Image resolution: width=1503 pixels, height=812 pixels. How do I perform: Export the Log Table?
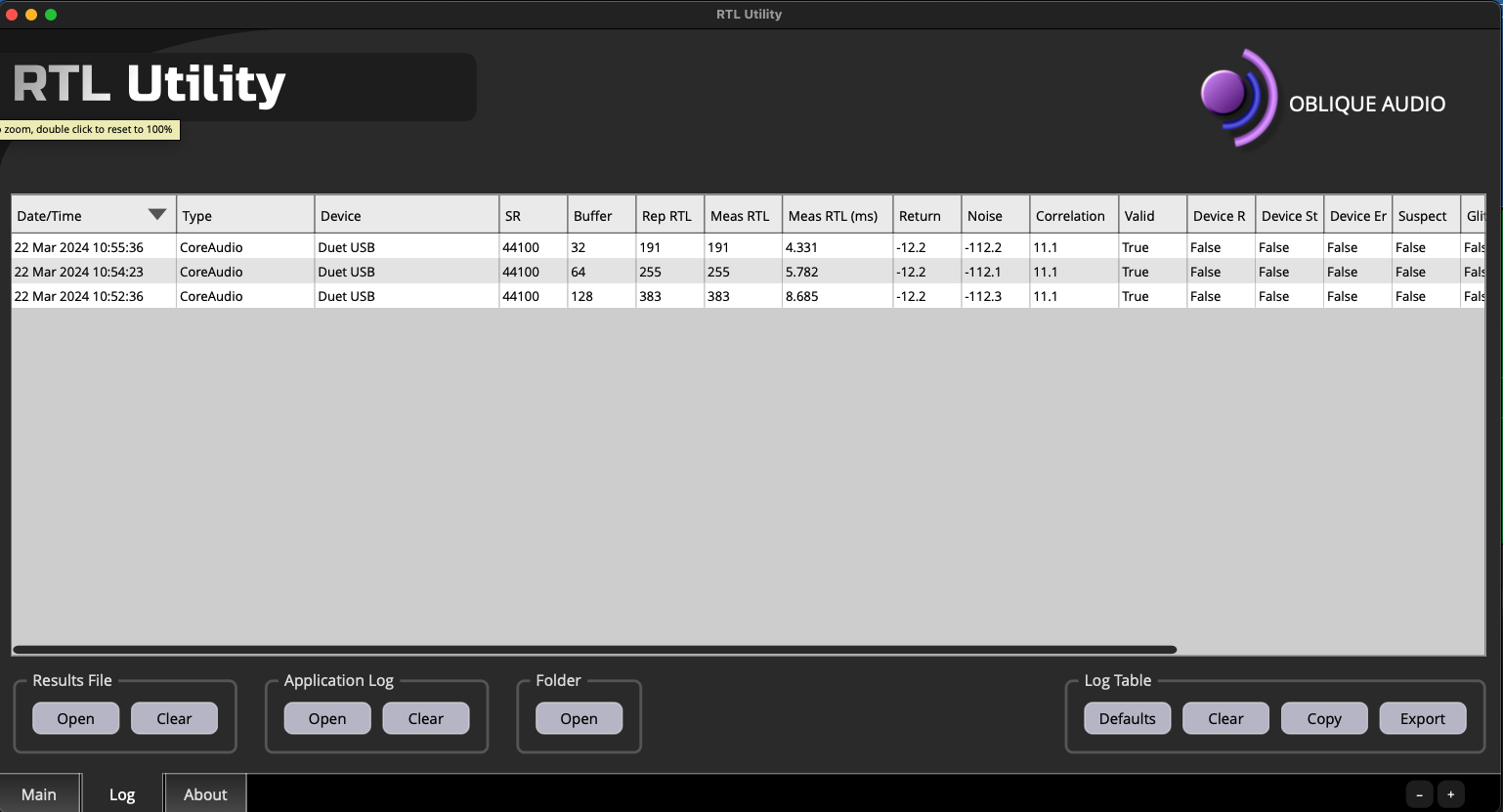point(1422,718)
